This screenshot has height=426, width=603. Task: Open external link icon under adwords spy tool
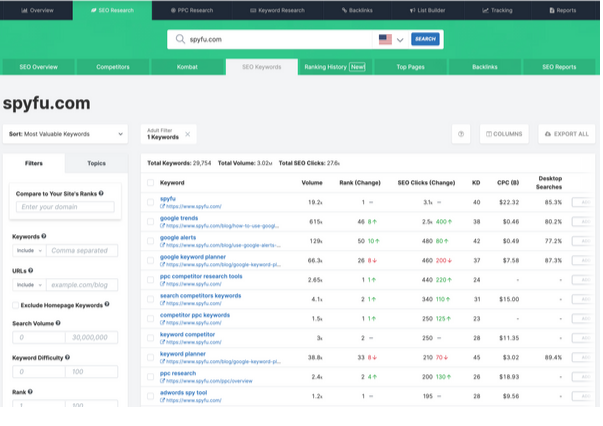coord(162,400)
